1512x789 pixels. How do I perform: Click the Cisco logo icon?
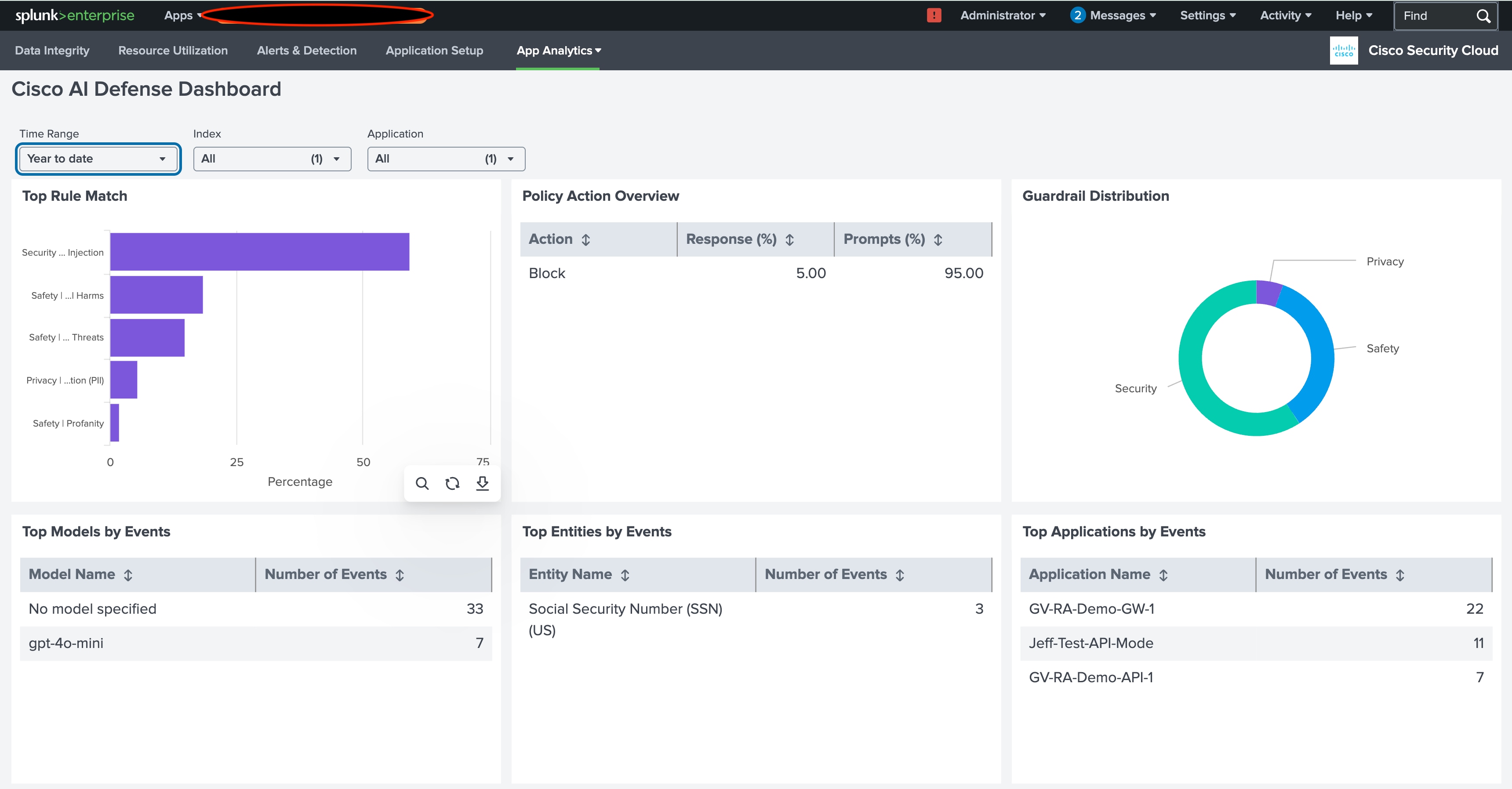click(x=1344, y=51)
